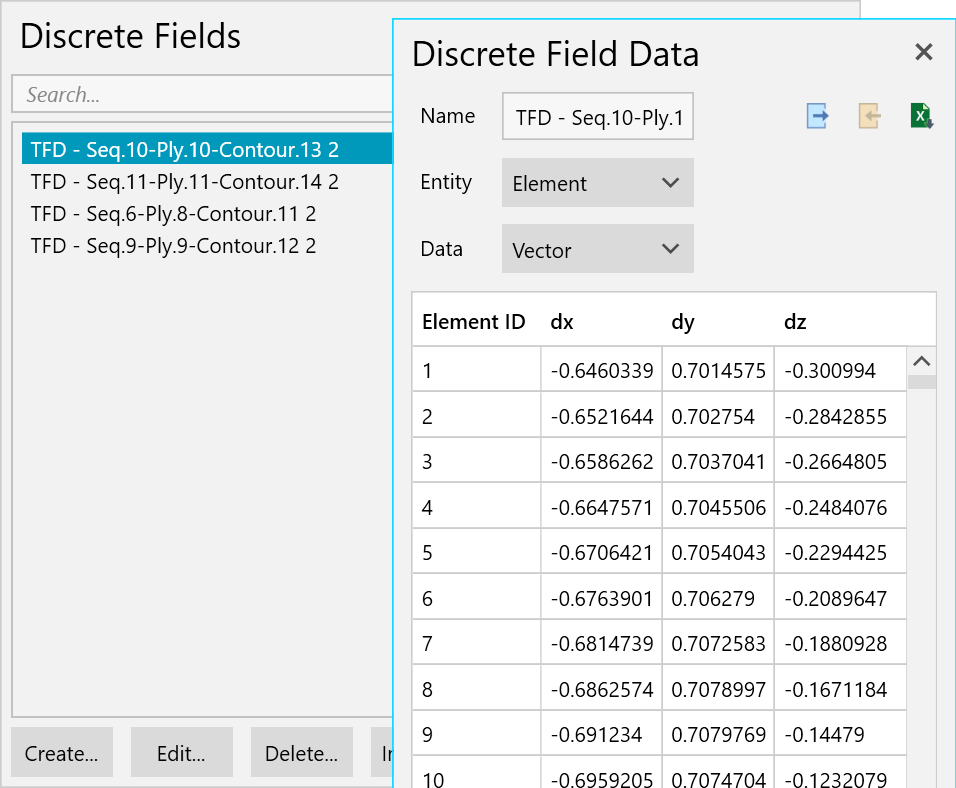
Task: Click dx cell -0.6647571
Action: 601,507
